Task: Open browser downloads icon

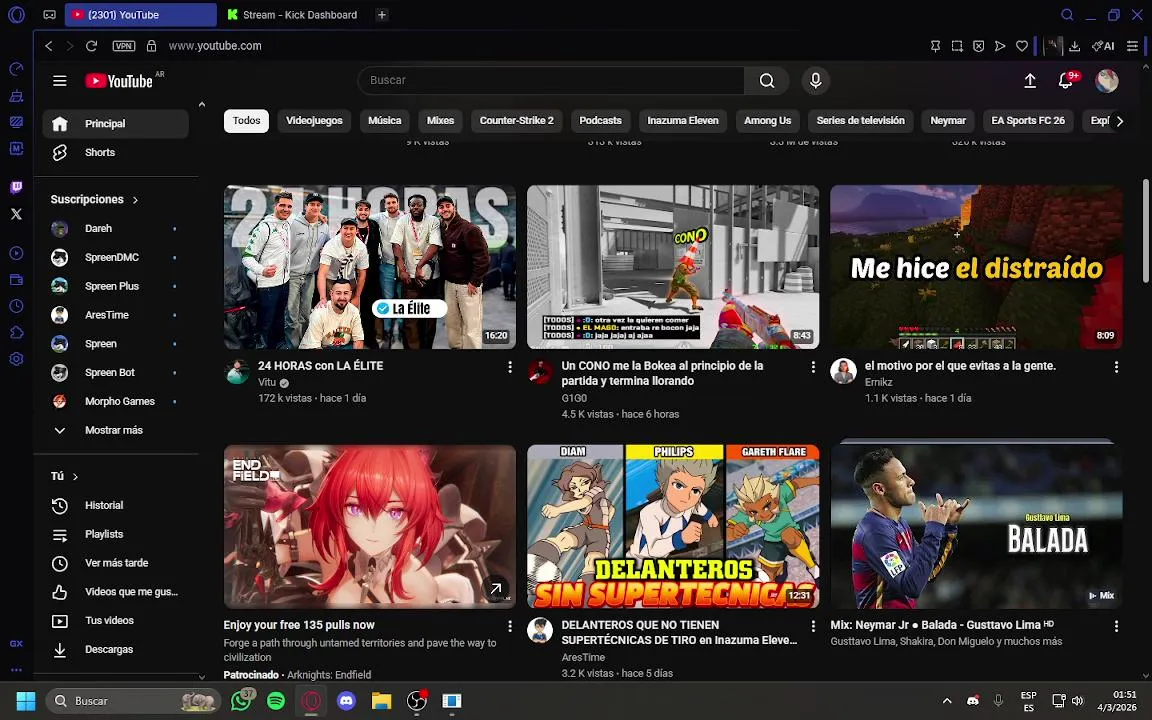Action: (x=1074, y=46)
